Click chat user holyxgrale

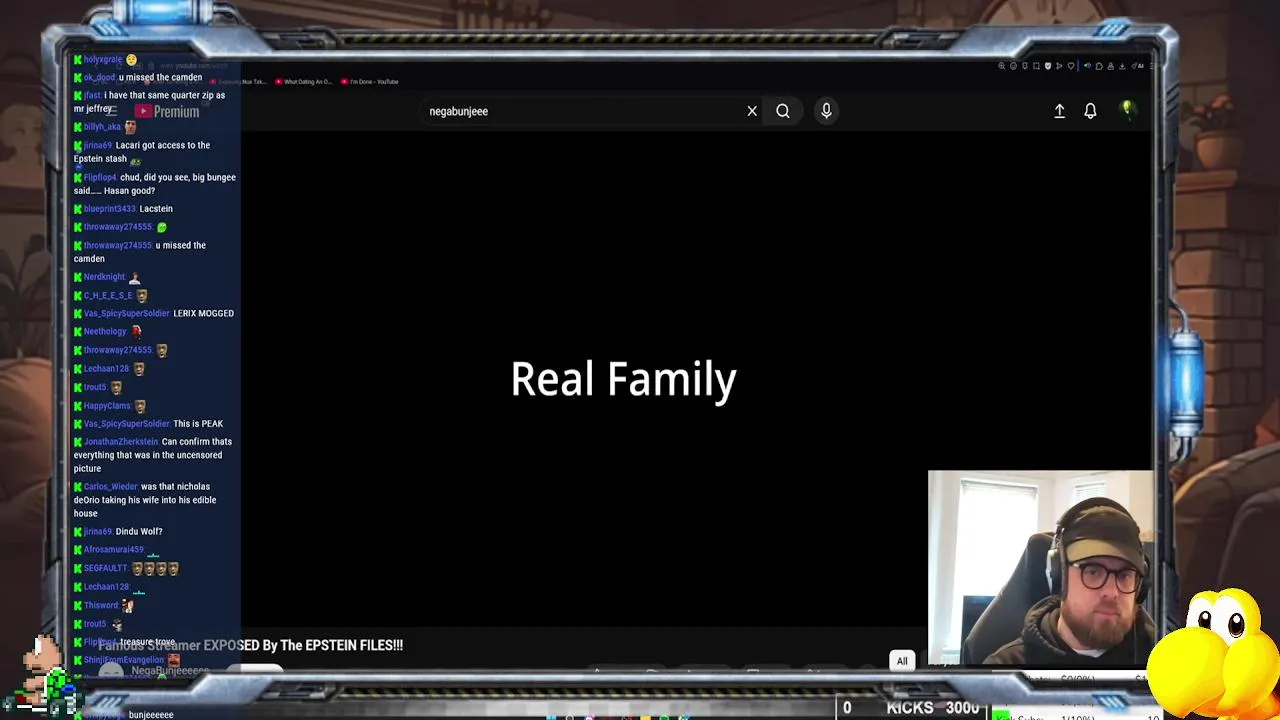point(103,60)
